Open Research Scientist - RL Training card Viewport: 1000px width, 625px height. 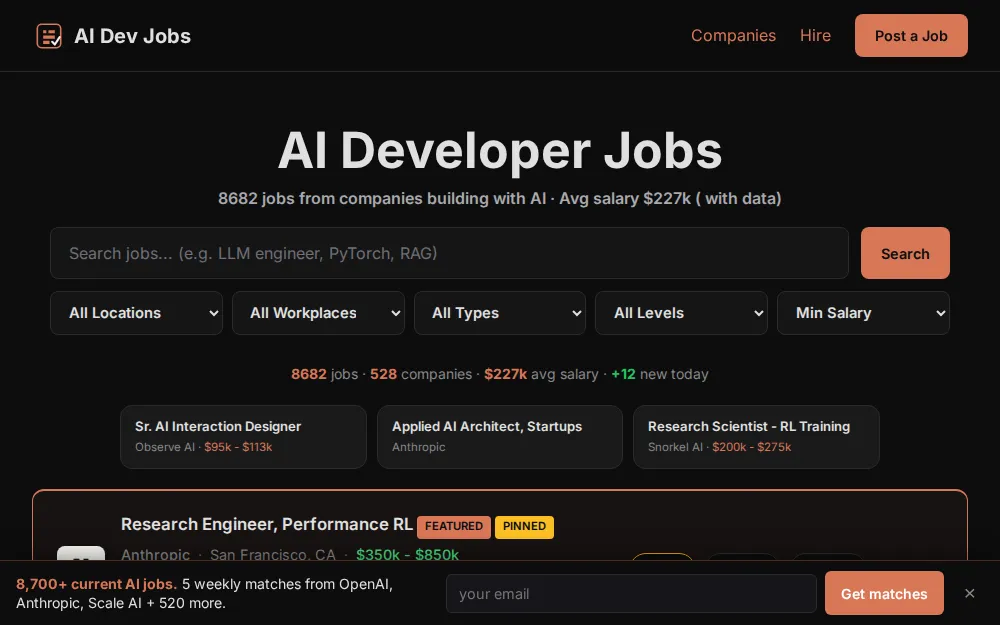click(756, 437)
